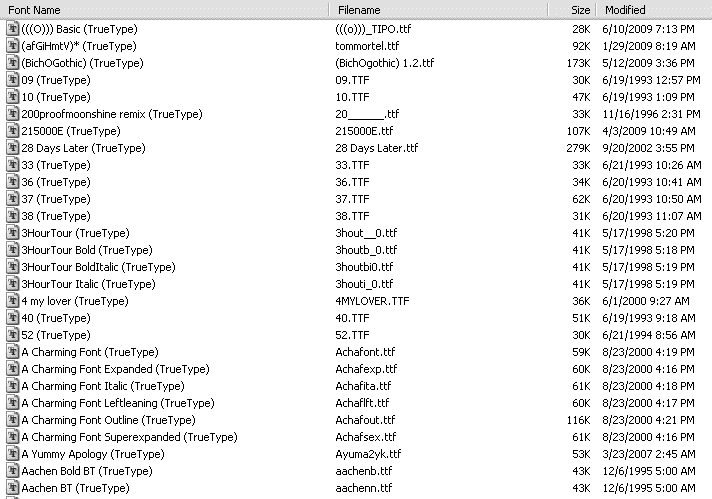
Task: Select the Aachen BT (TrueType) row
Action: (x=356, y=488)
